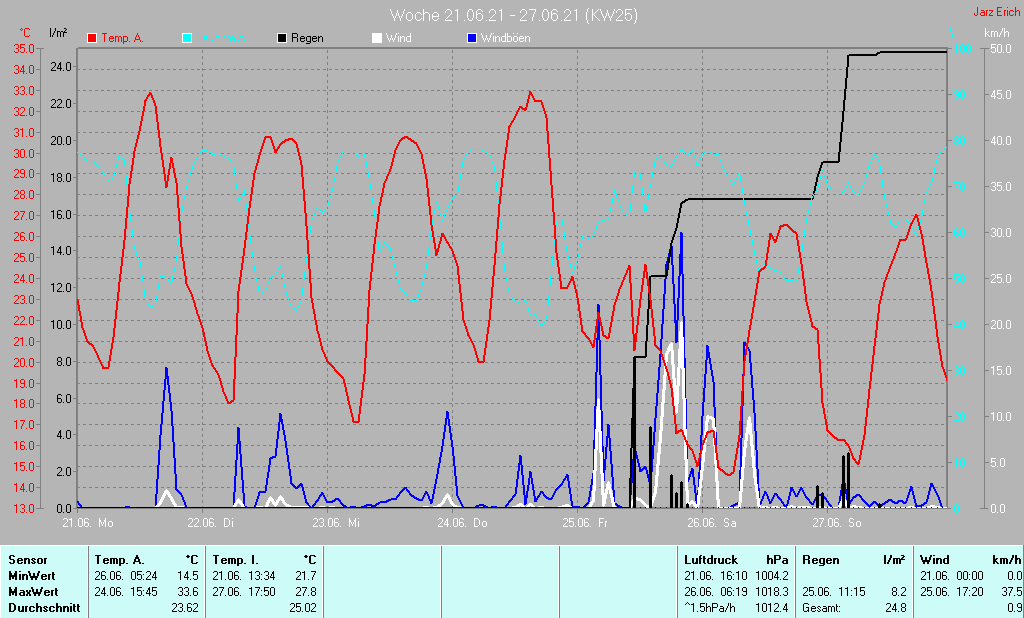The image size is (1024, 618).
Task: Select minimum outdoor temperature value '14.5'
Action: click(x=187, y=576)
